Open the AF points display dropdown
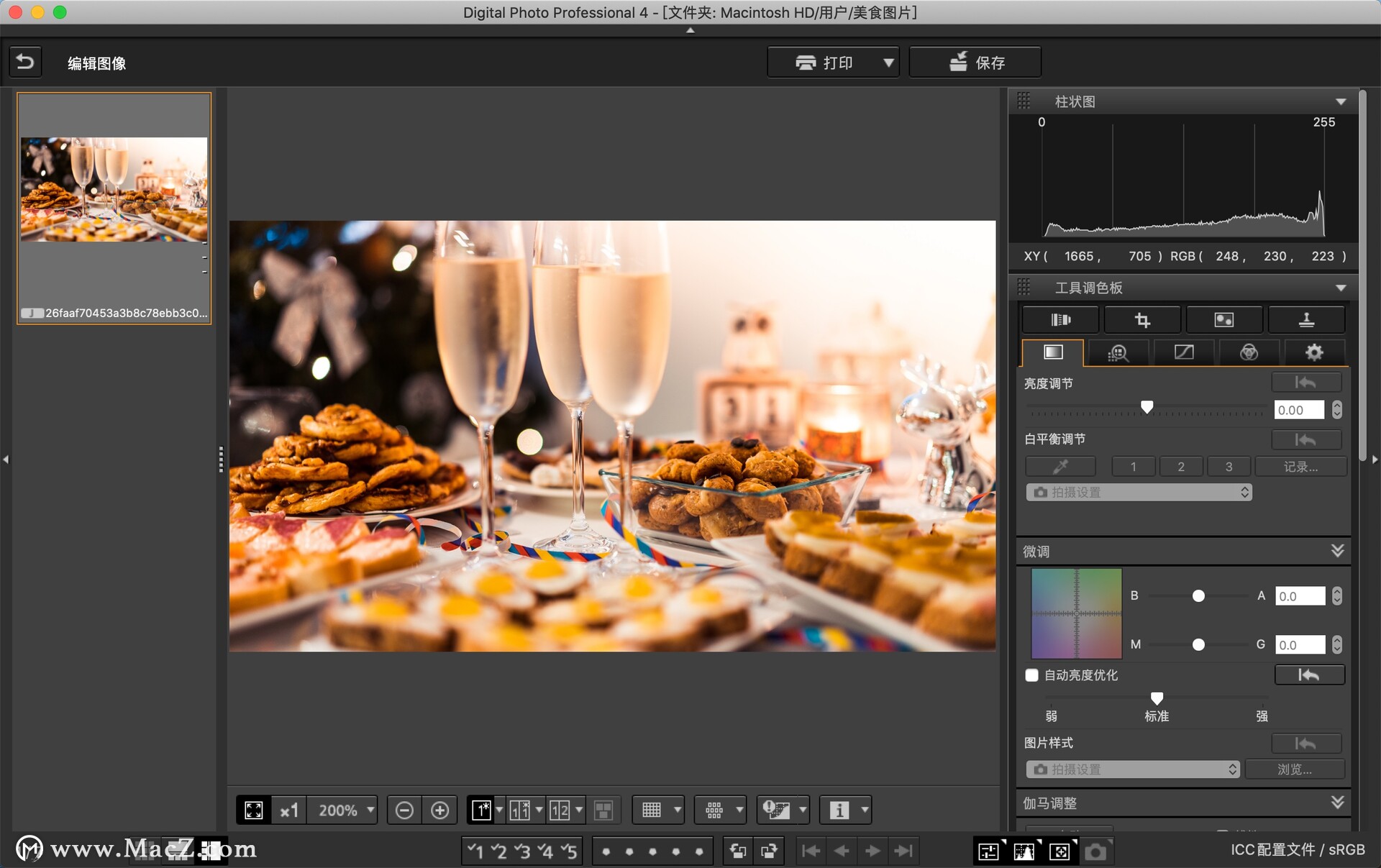 coord(739,810)
